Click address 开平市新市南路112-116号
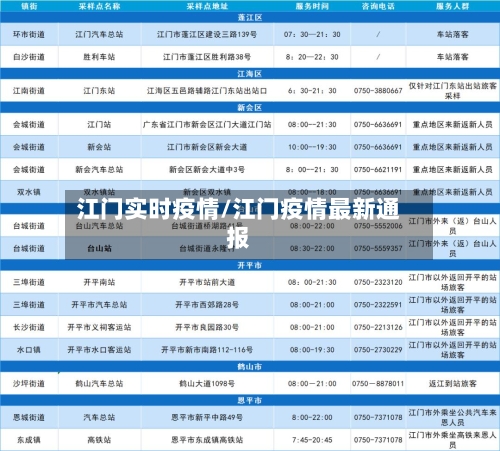This screenshot has height=451, width=500. [x=207, y=350]
